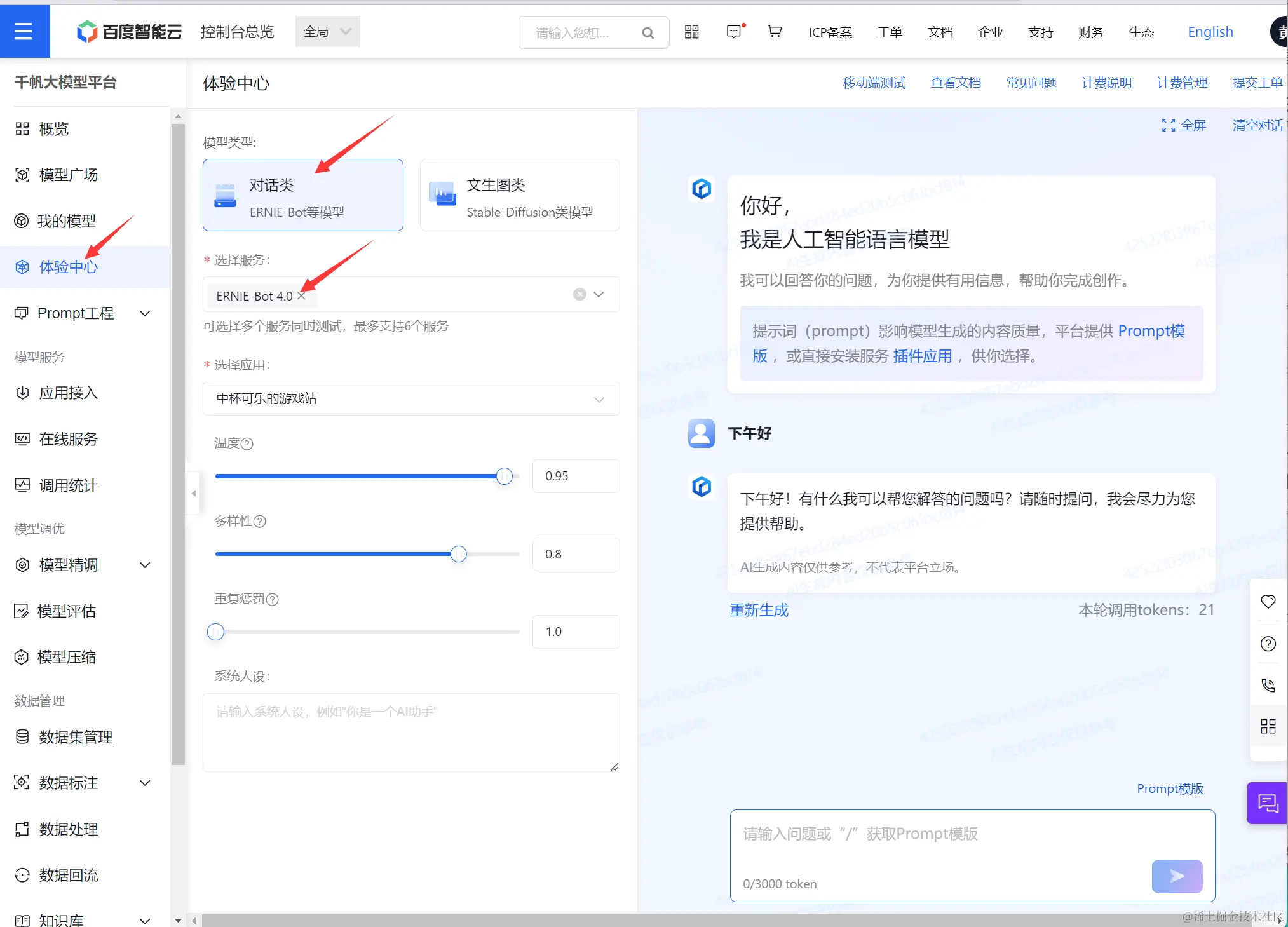This screenshot has width=1288, height=927.
Task: Remove the ERNIE-Bot 4.0 service tag
Action: pyautogui.click(x=302, y=295)
